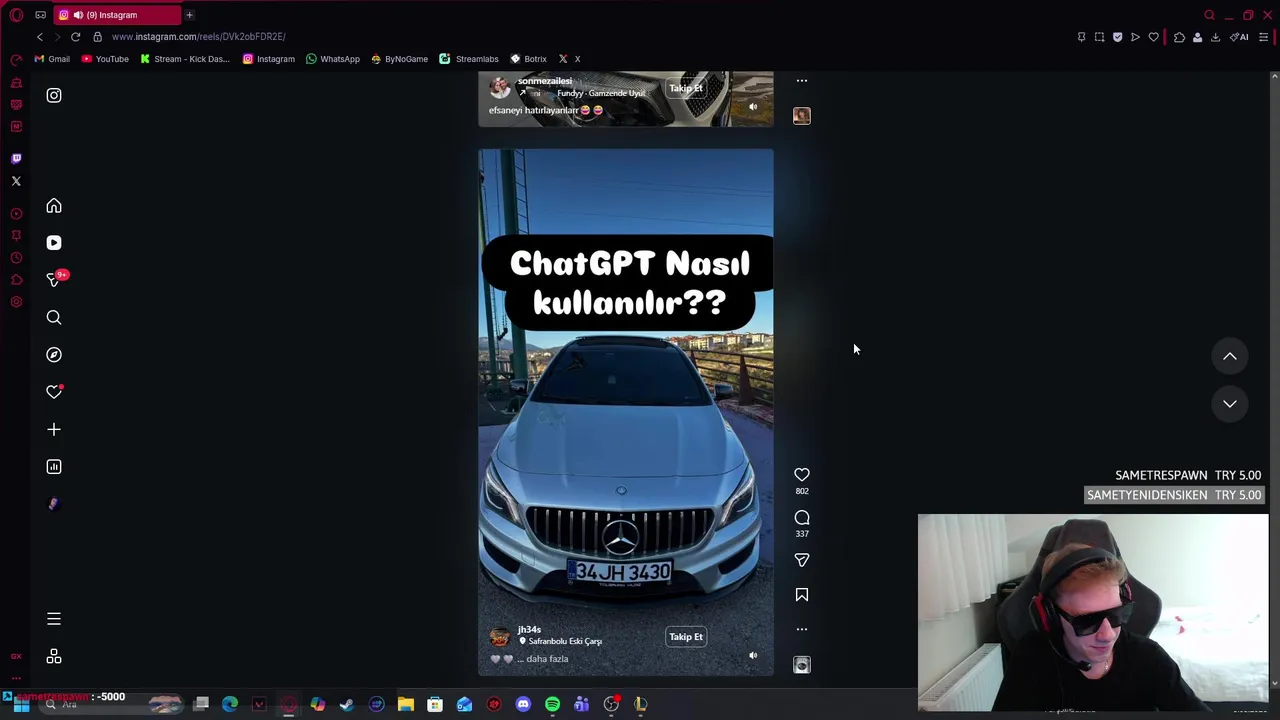This screenshot has width=1280, height=720.
Task: Open more options for the jh34s reel
Action: [x=802, y=629]
